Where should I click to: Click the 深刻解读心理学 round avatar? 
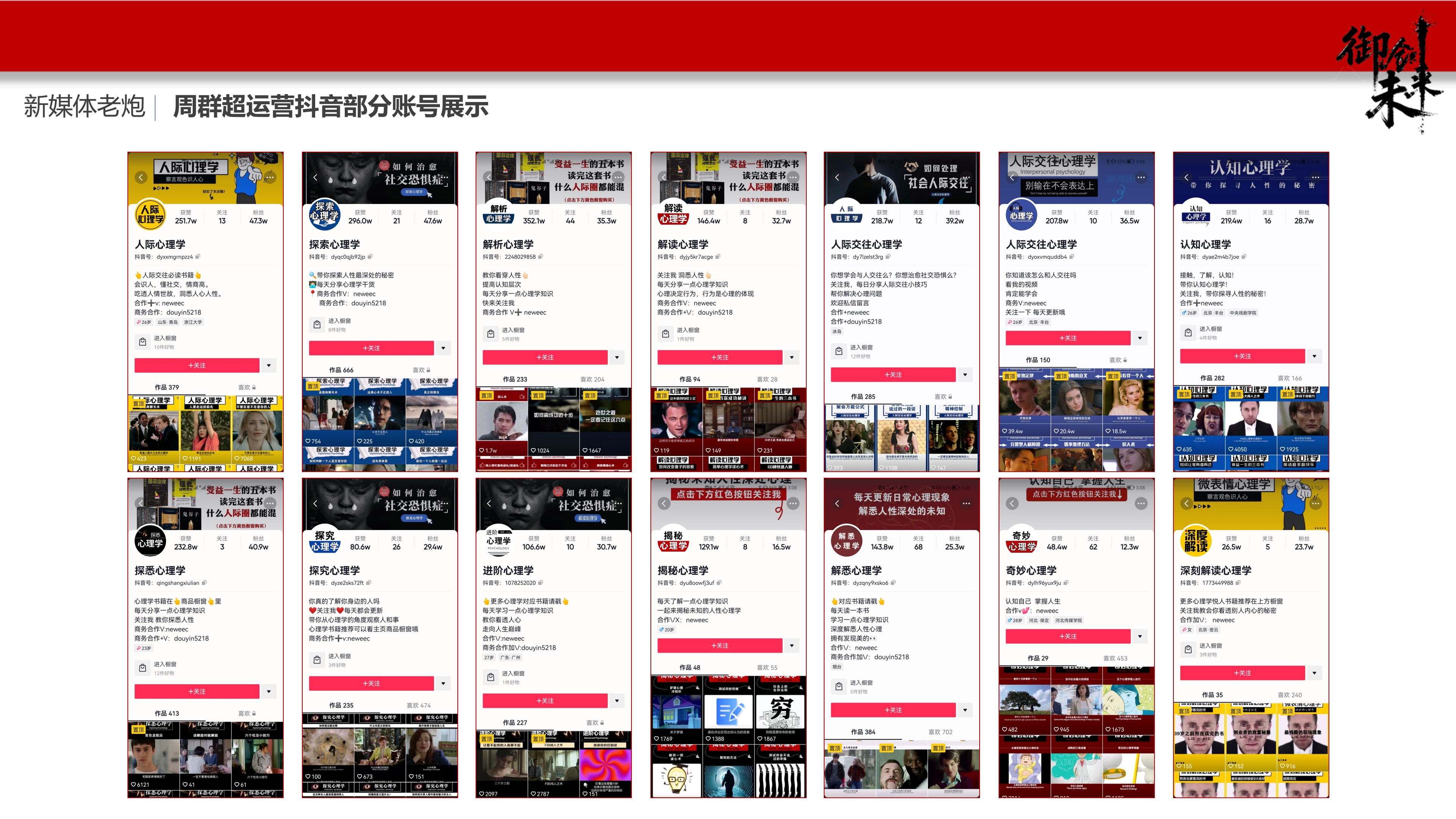1196,541
